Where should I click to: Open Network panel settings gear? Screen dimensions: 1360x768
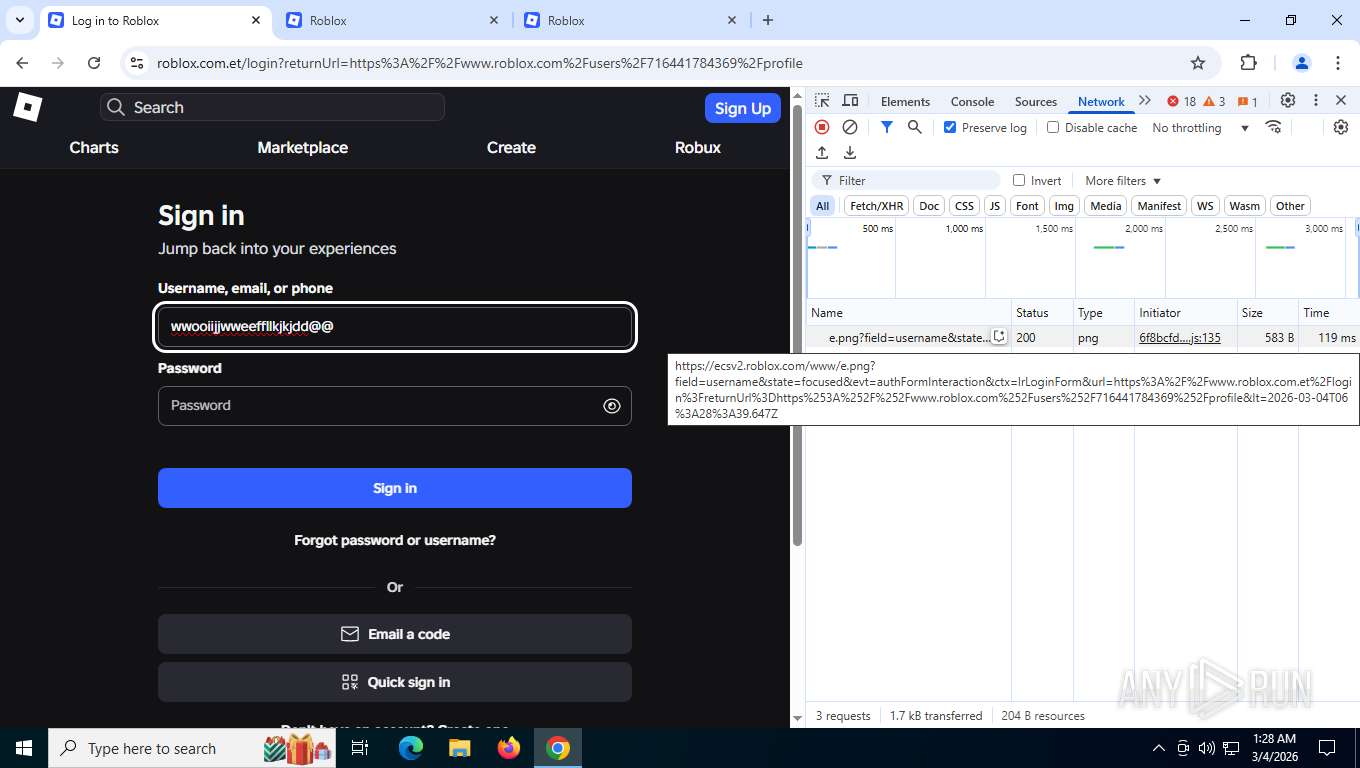click(x=1341, y=127)
